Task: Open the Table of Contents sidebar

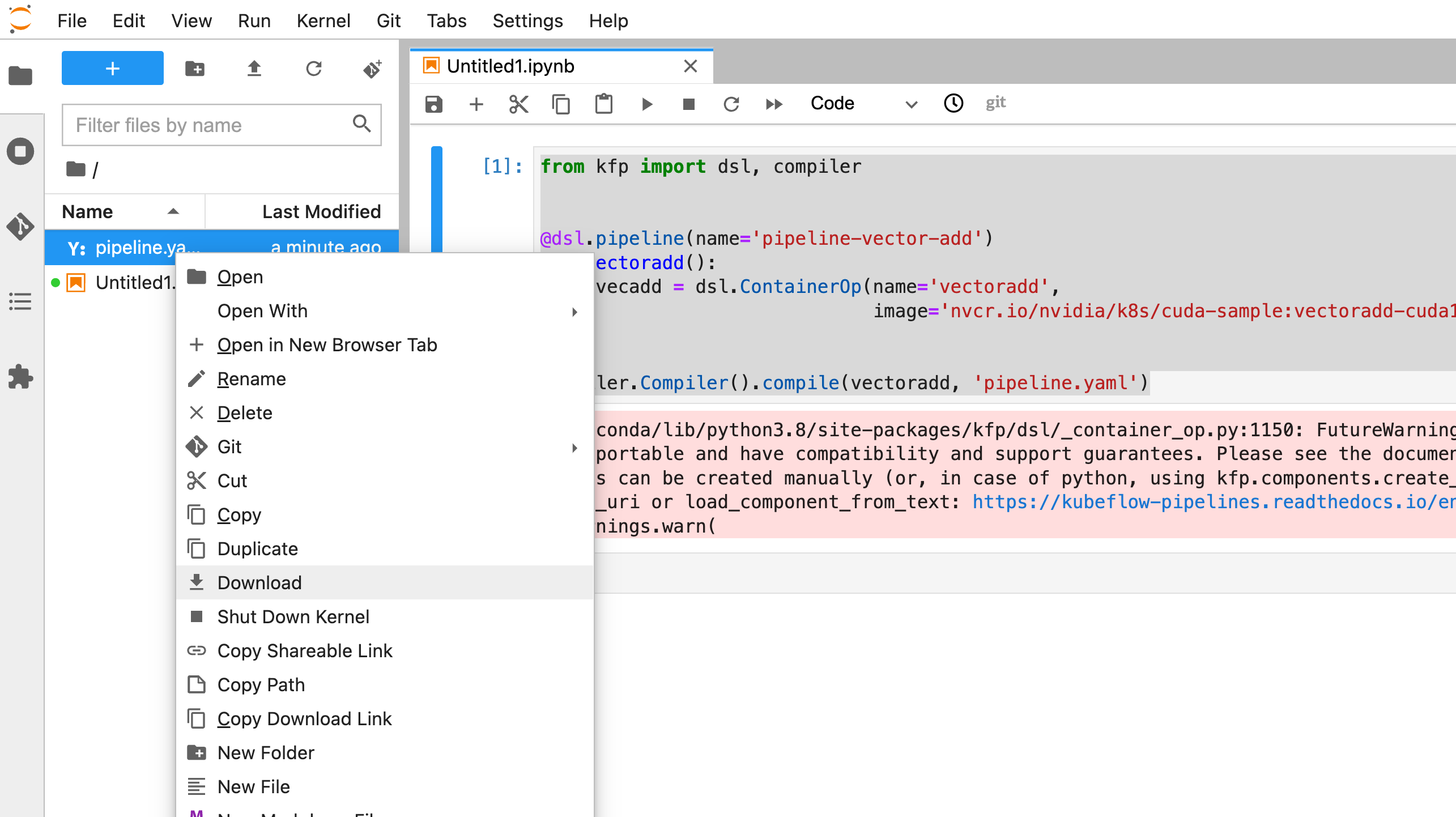Action: point(21,302)
